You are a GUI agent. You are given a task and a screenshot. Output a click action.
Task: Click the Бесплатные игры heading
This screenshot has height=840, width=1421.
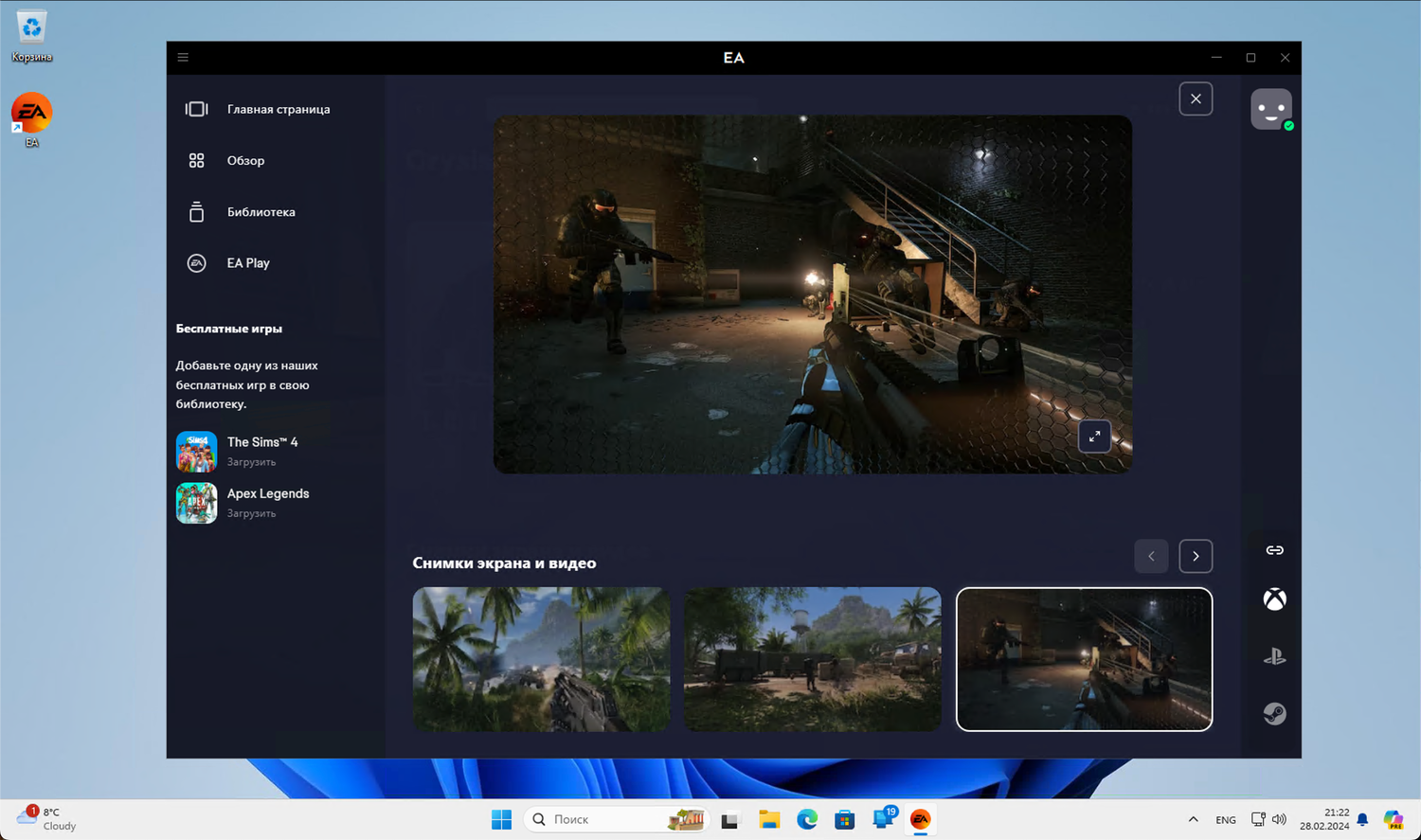[229, 329]
